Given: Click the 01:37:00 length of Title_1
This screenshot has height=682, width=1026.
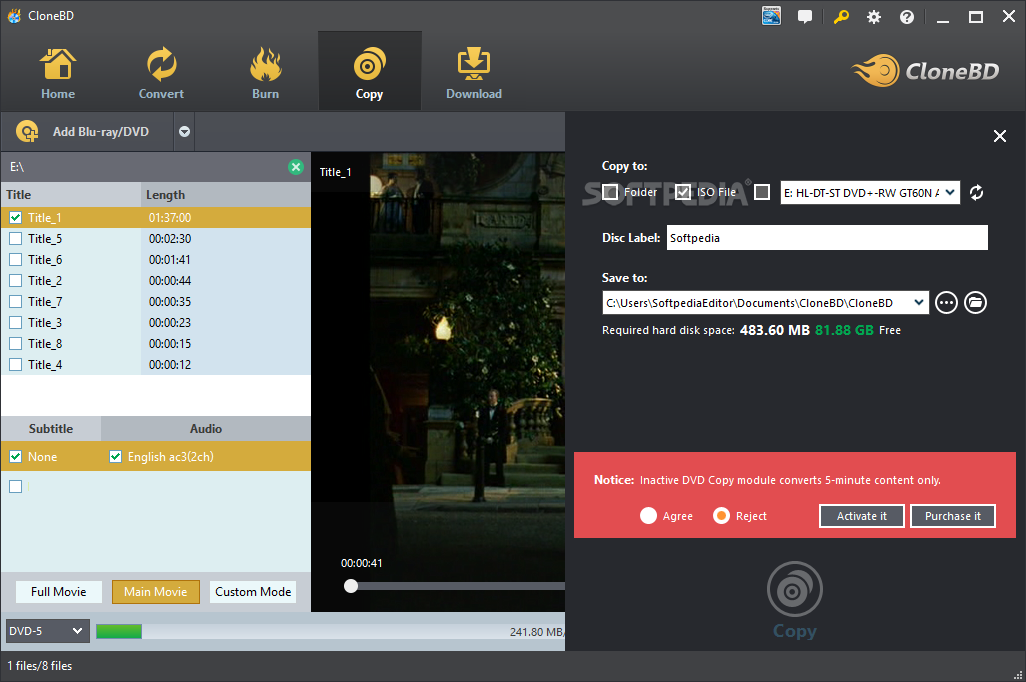Looking at the screenshot, I should (169, 217).
